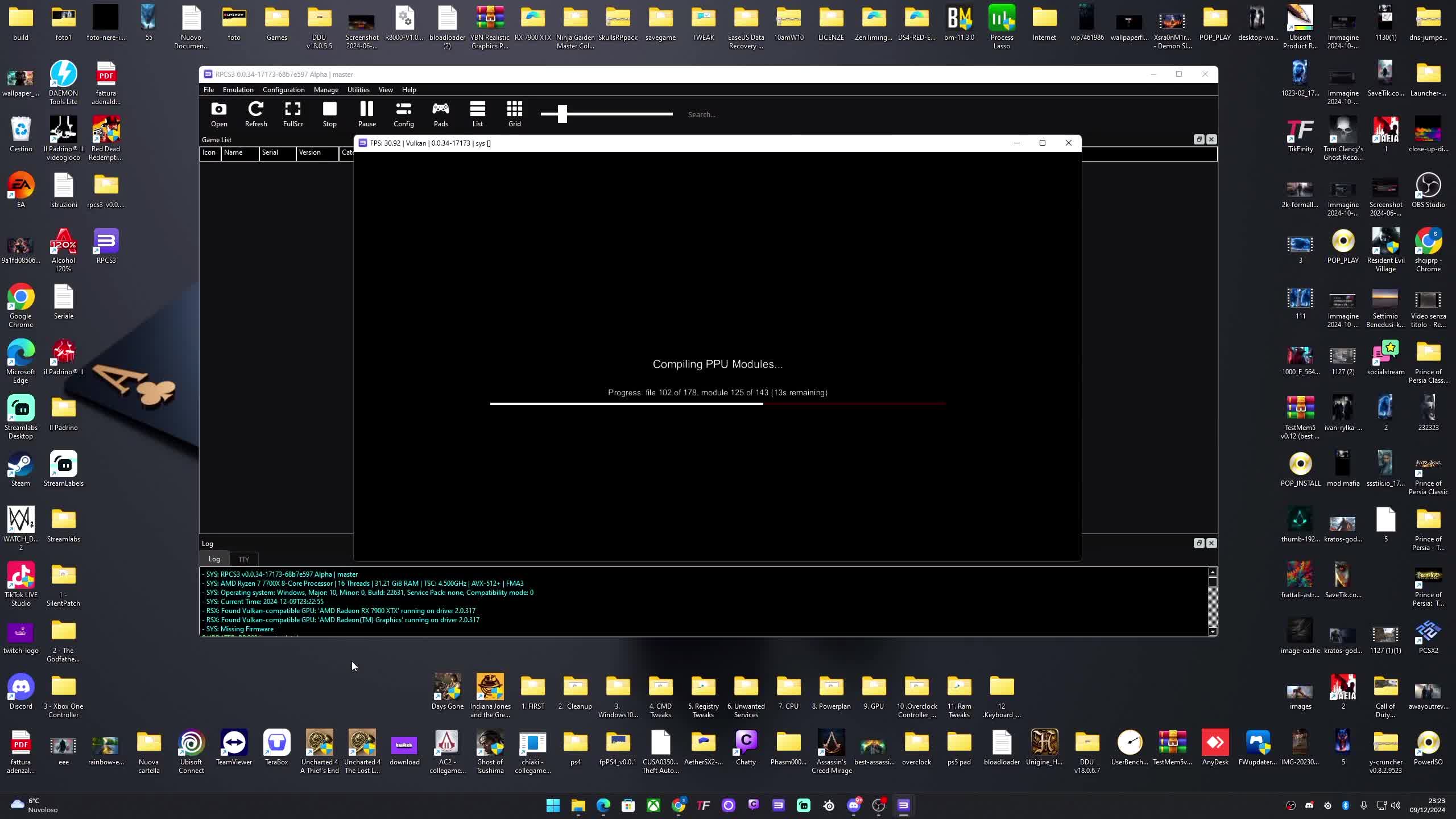Click the Bluetooth icon in system tray
Screen dimensions: 1456x819
(1346, 805)
